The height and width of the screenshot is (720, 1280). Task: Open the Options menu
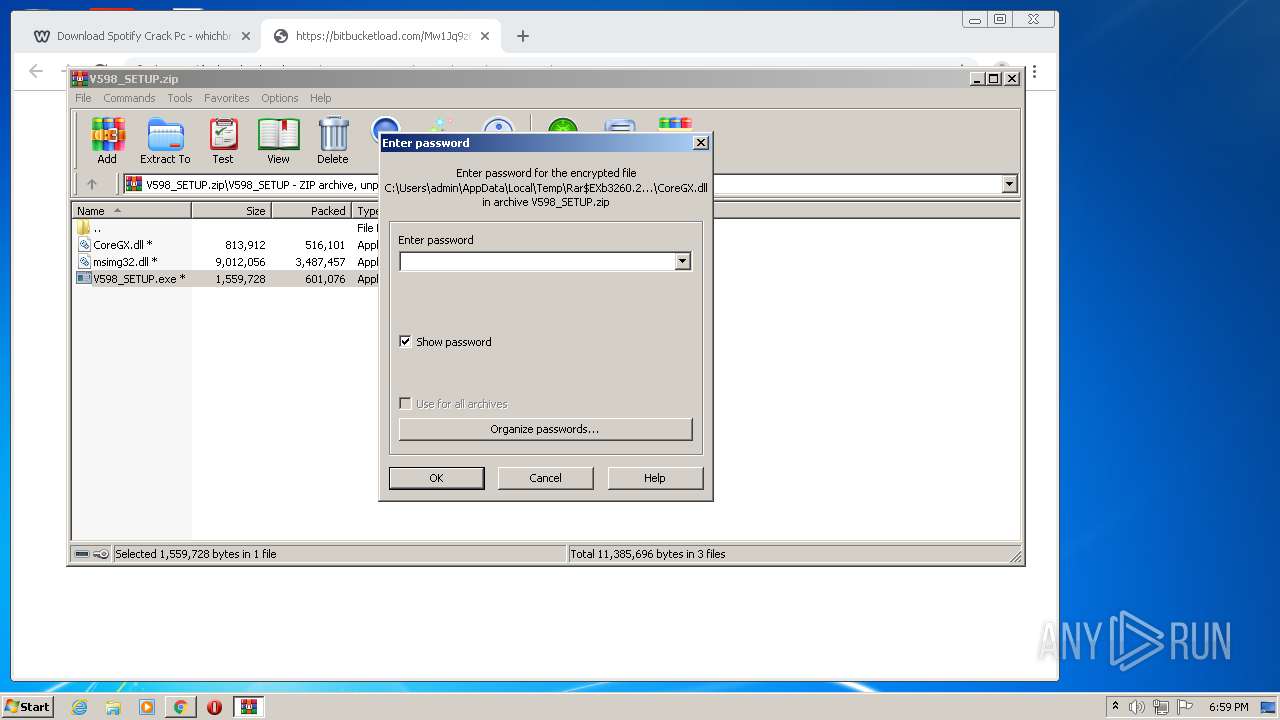(280, 98)
